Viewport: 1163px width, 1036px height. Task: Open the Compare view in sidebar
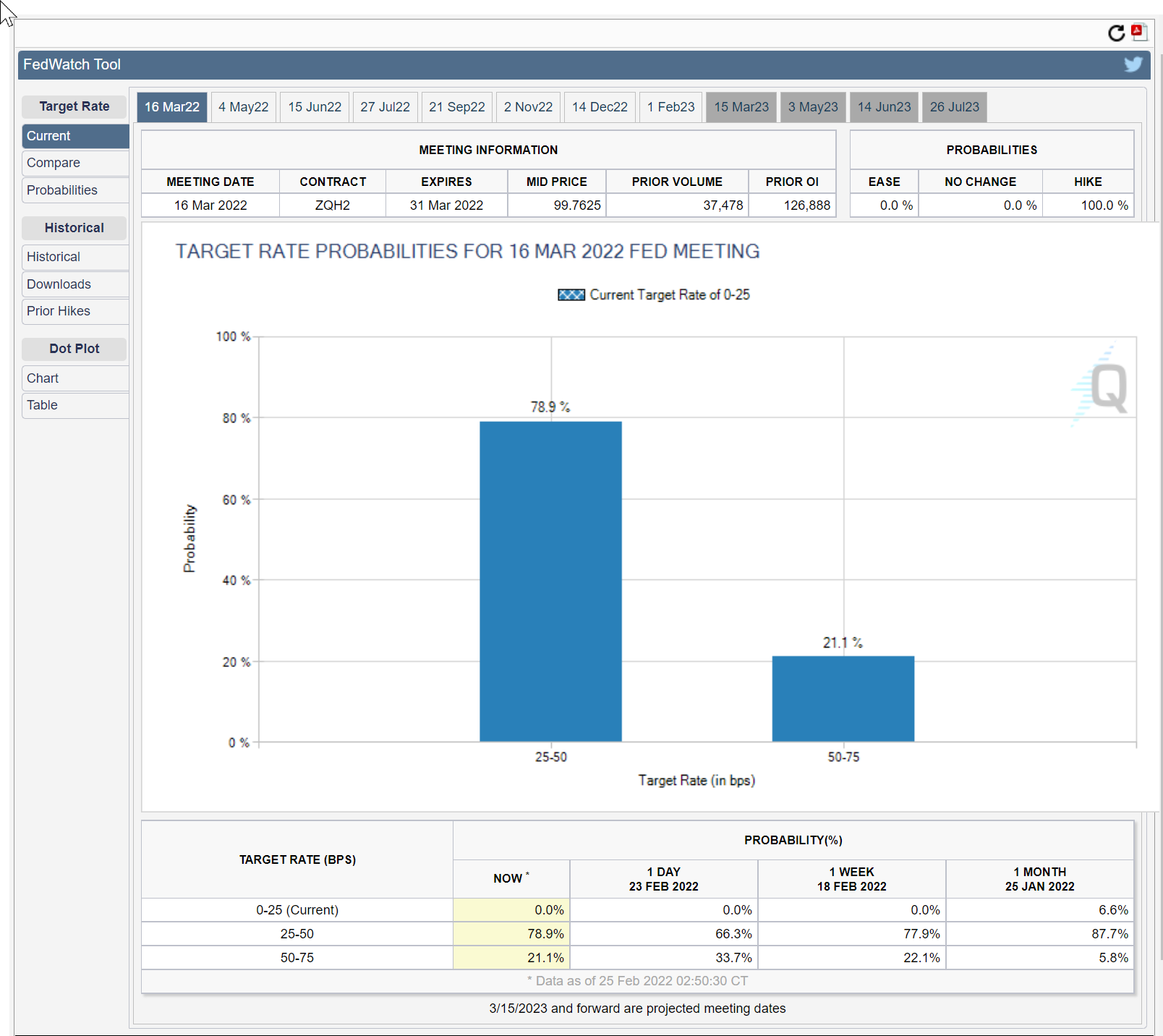tap(54, 163)
